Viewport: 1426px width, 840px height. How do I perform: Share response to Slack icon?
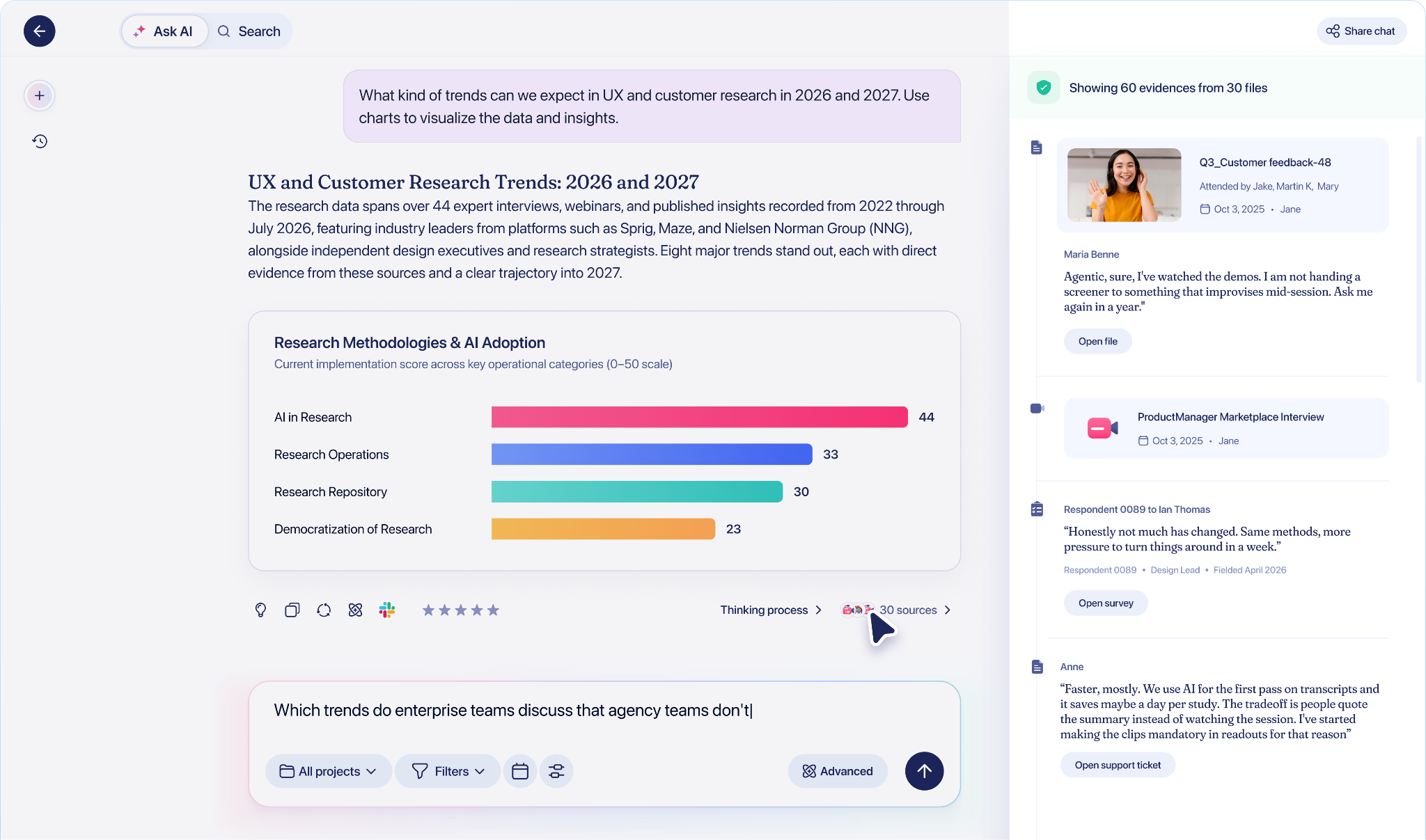387,610
